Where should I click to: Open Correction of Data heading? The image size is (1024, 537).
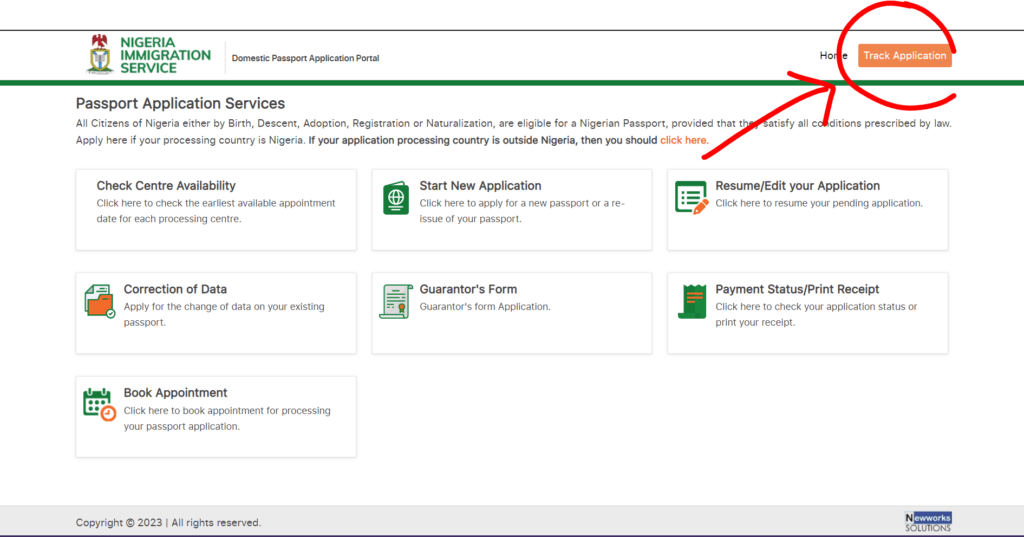pyautogui.click(x=175, y=289)
